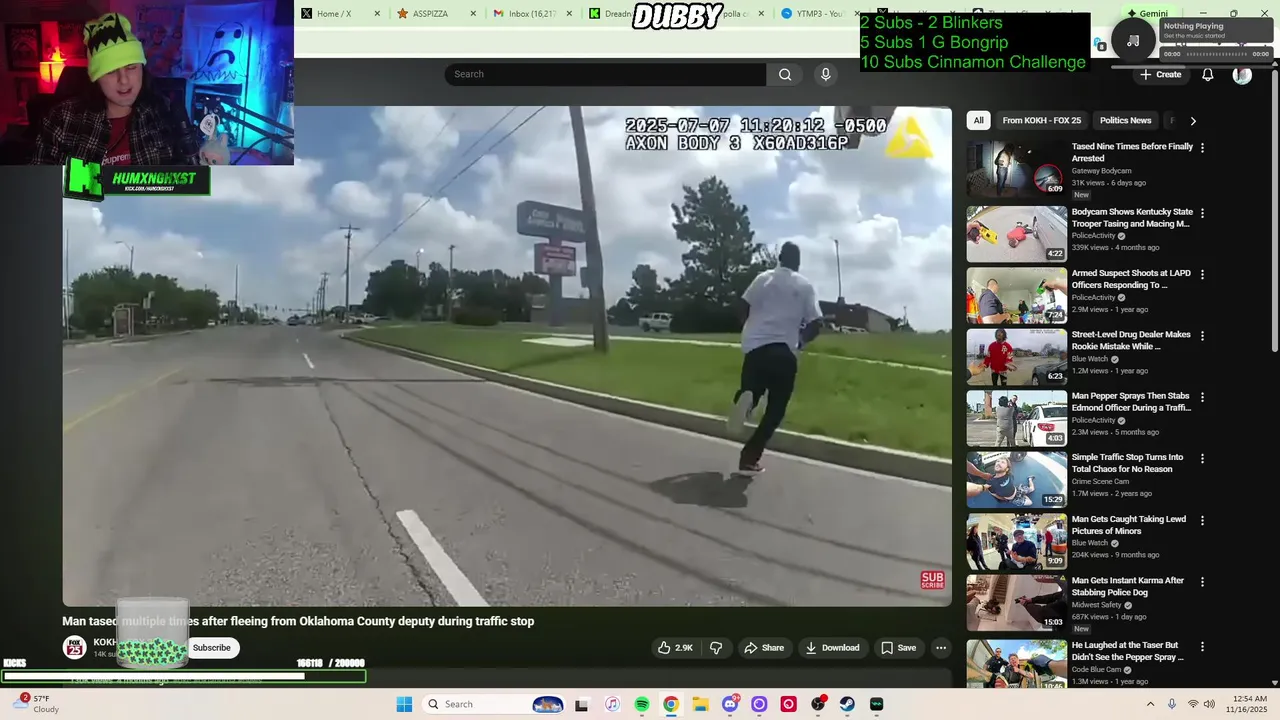Open options menu for Man Pepper Sprays video
Viewport: 1280px width, 720px height.
click(1202, 397)
